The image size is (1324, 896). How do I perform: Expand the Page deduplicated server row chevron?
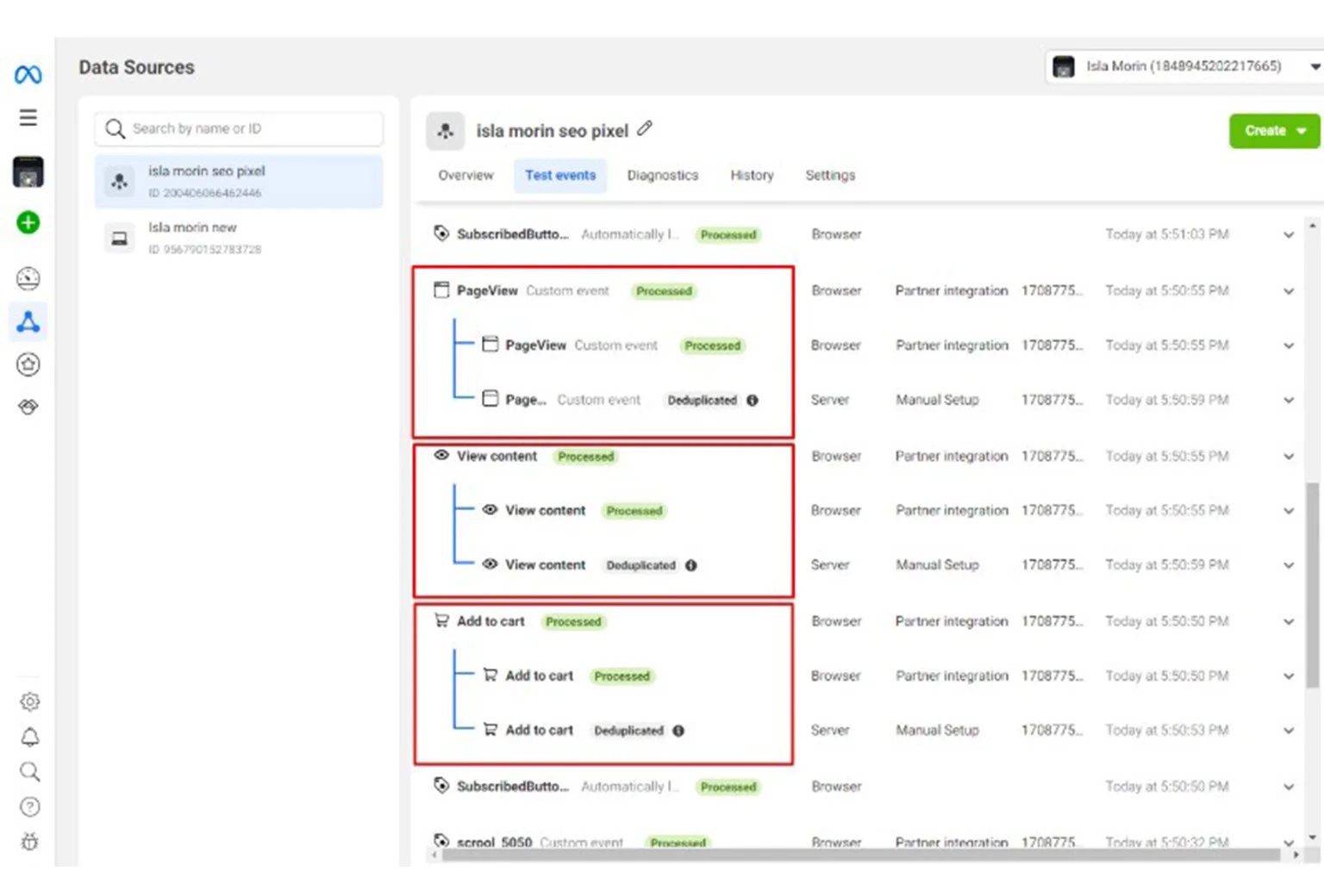tap(1289, 400)
